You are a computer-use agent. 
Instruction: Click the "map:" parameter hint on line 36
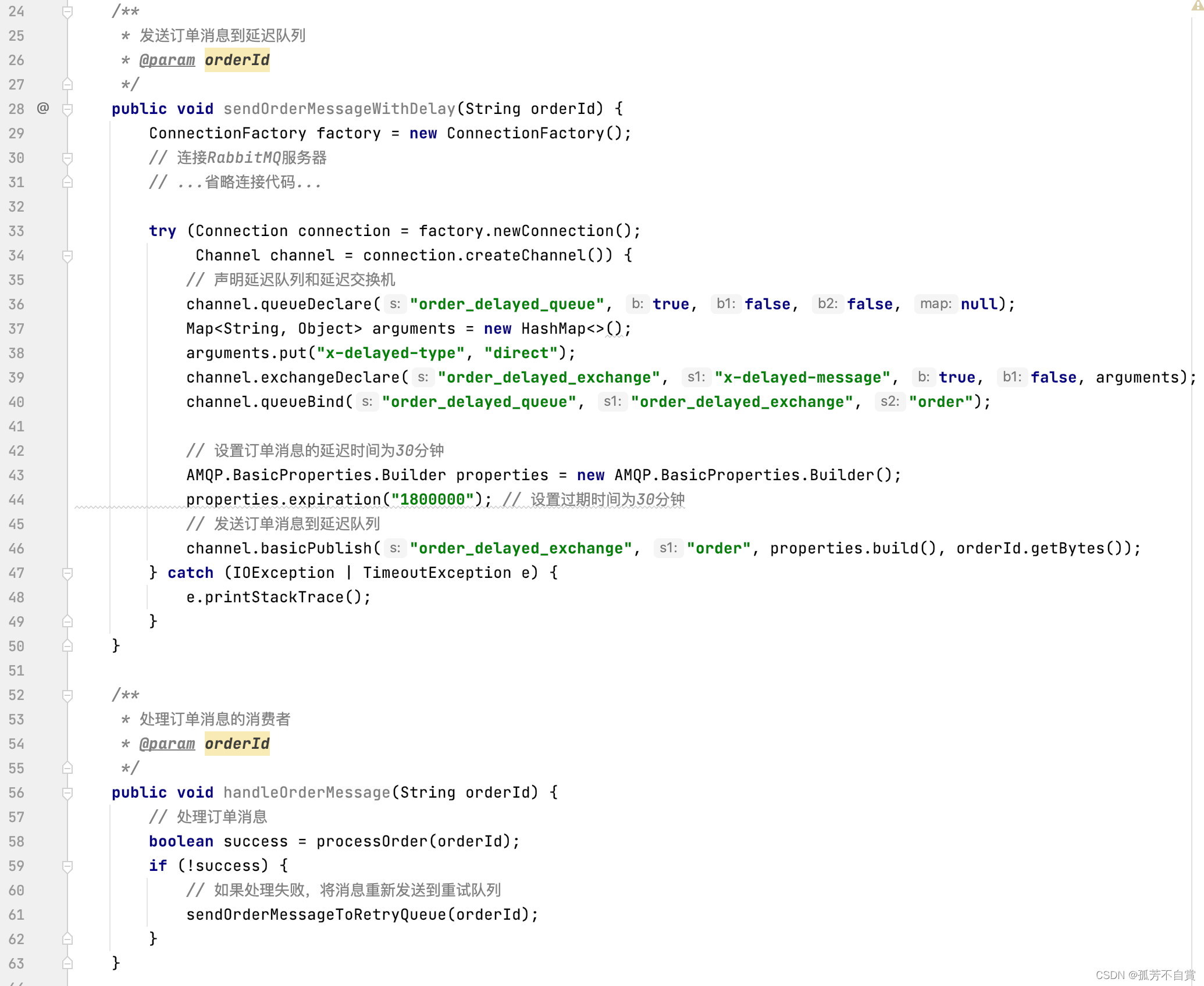coord(935,304)
